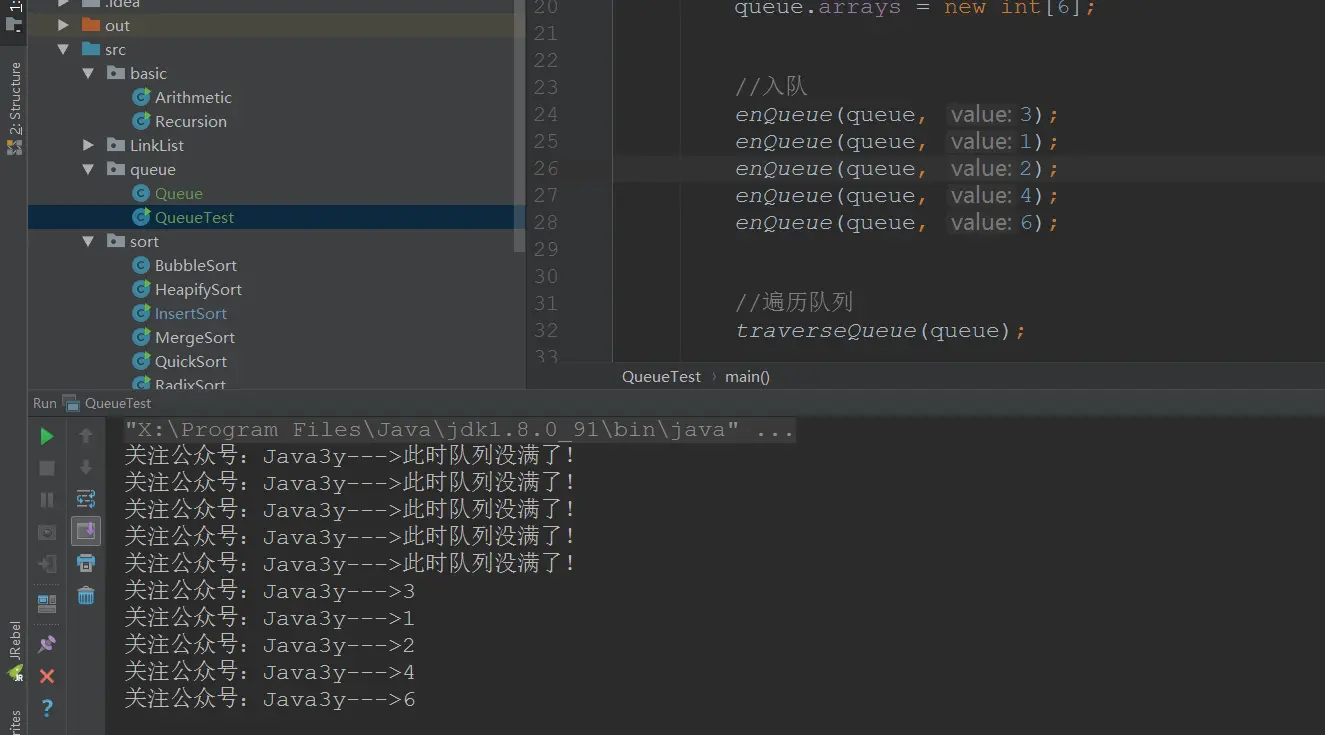
Task: Click console output line Java3y--->4
Action: tap(269, 672)
